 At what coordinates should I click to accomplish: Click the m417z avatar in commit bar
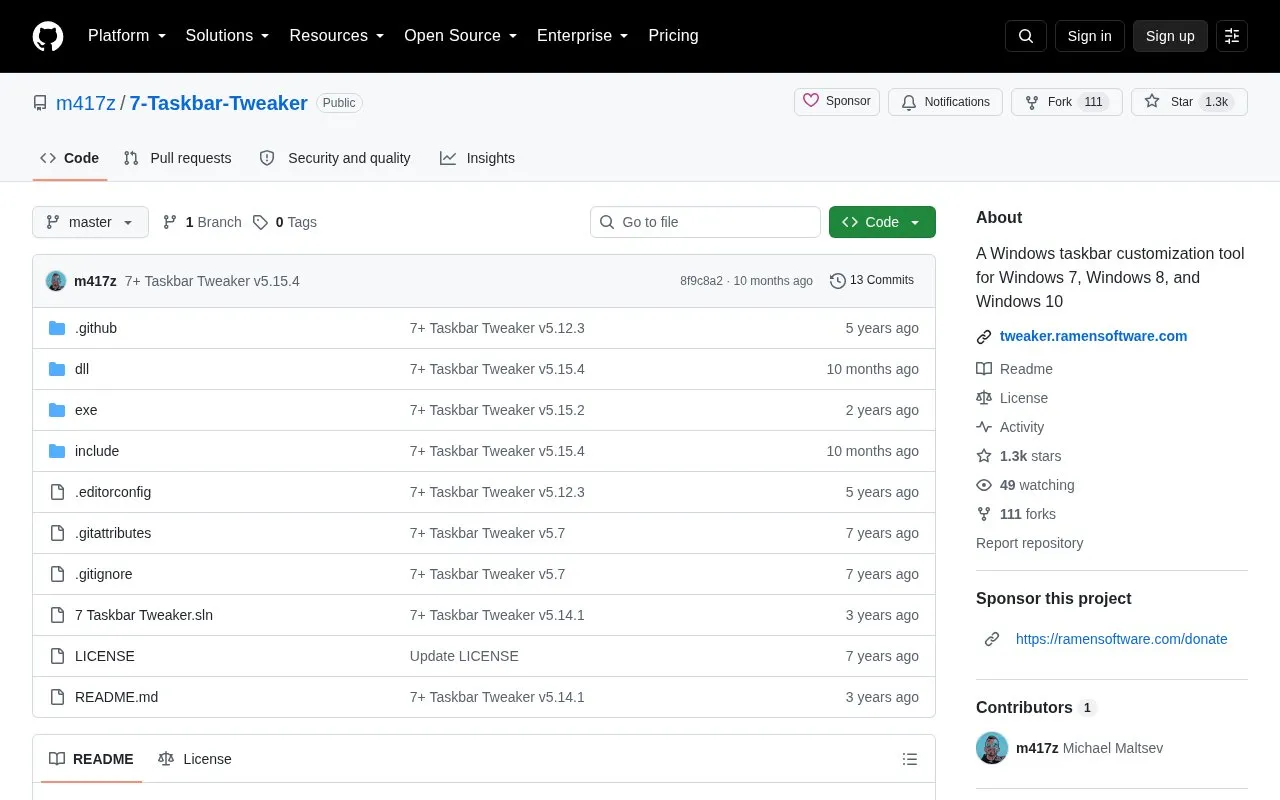[x=56, y=281]
